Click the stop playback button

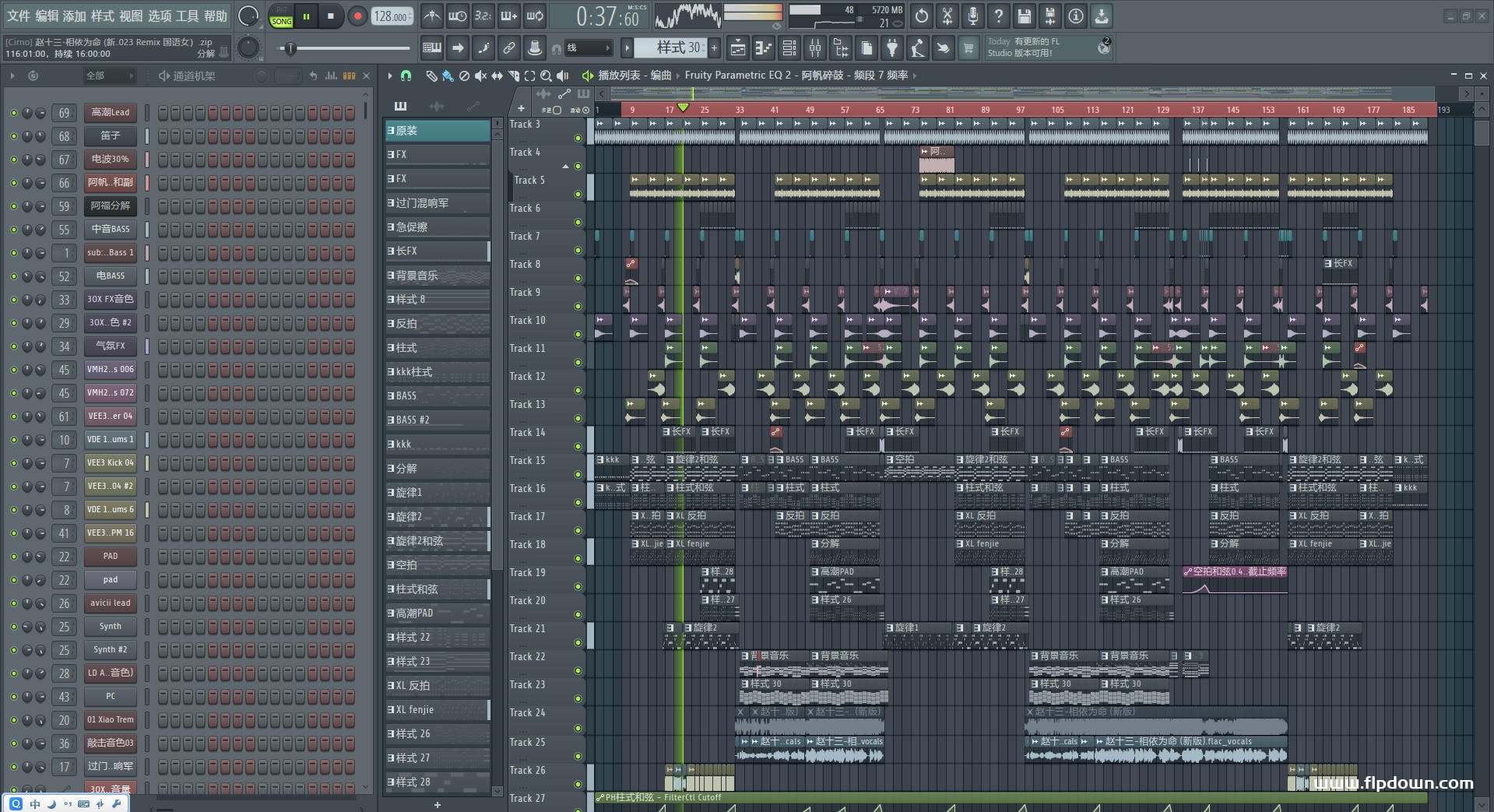331,16
